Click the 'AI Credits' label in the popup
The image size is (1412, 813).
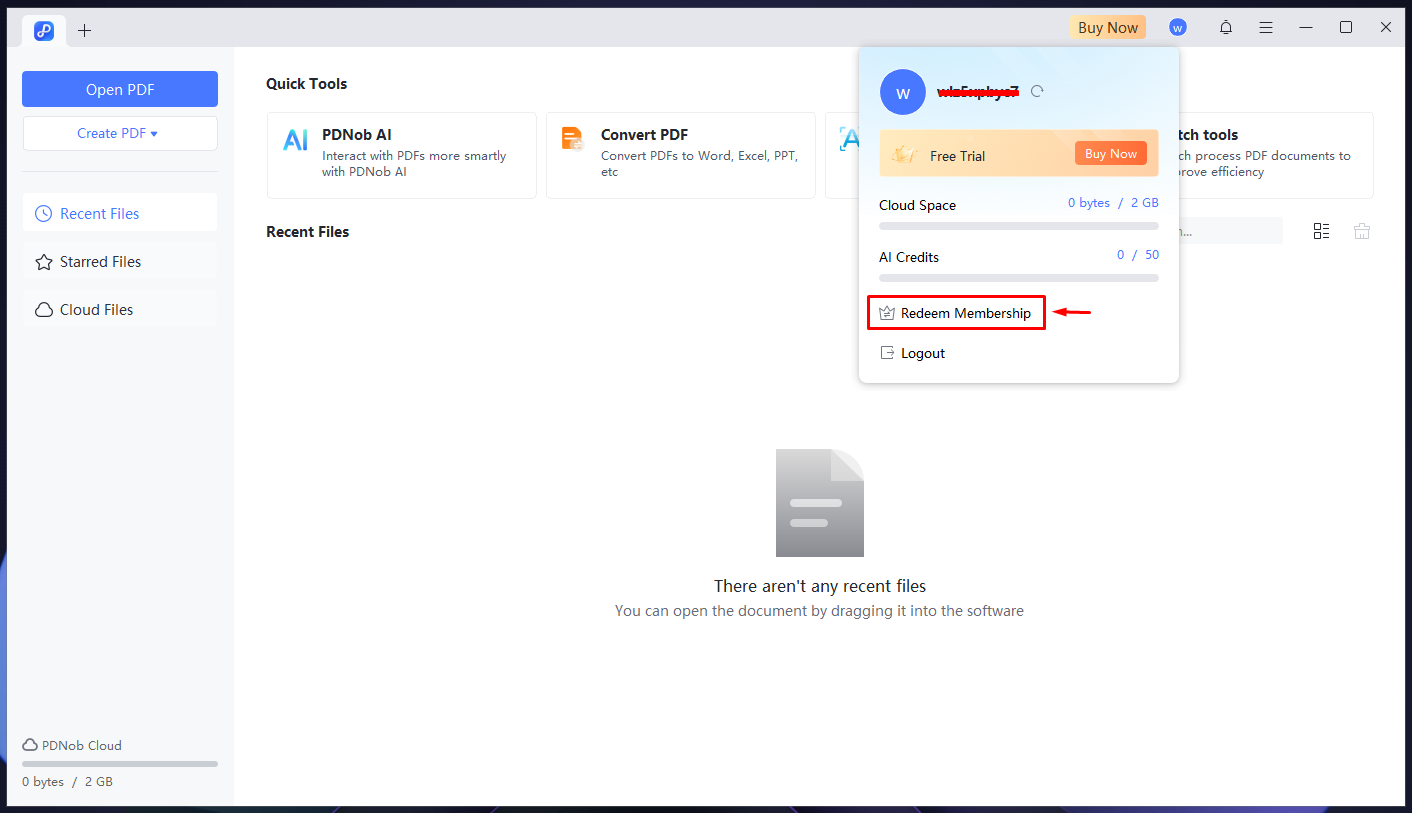tap(909, 257)
